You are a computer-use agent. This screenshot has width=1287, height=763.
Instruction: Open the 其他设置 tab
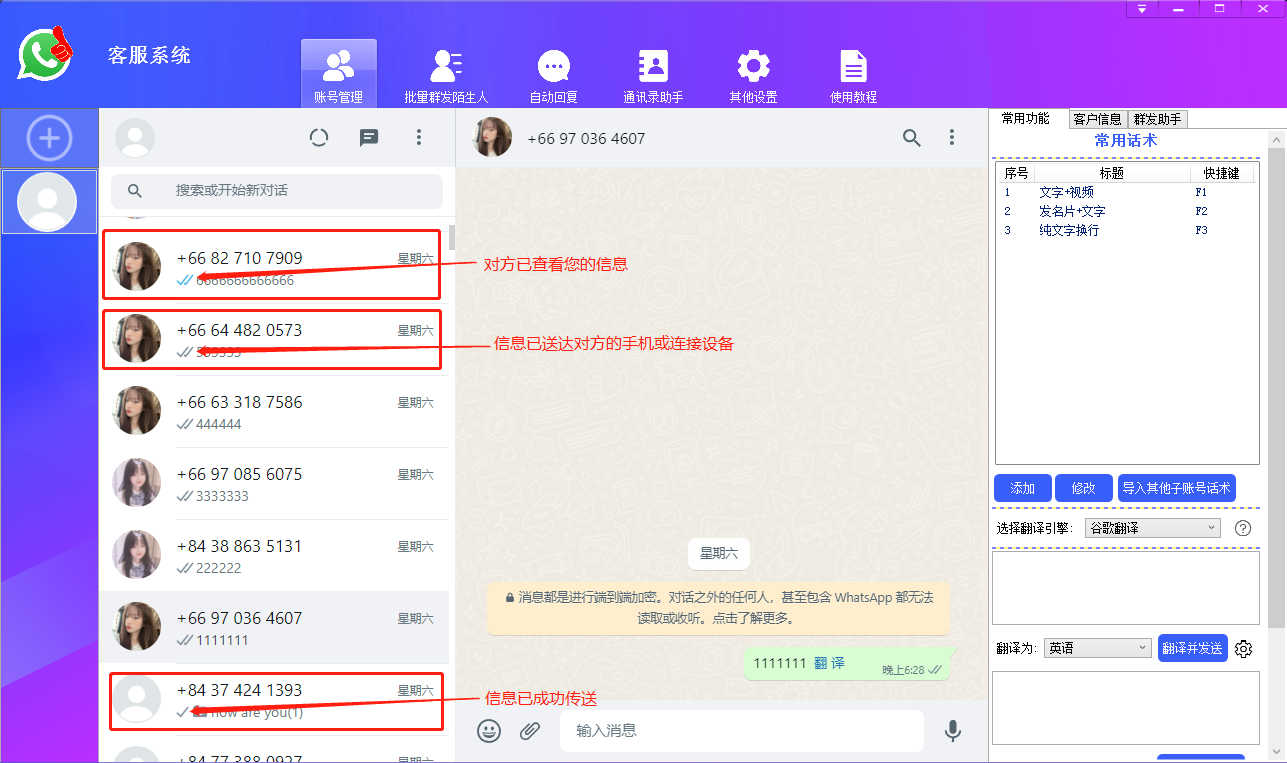[753, 75]
